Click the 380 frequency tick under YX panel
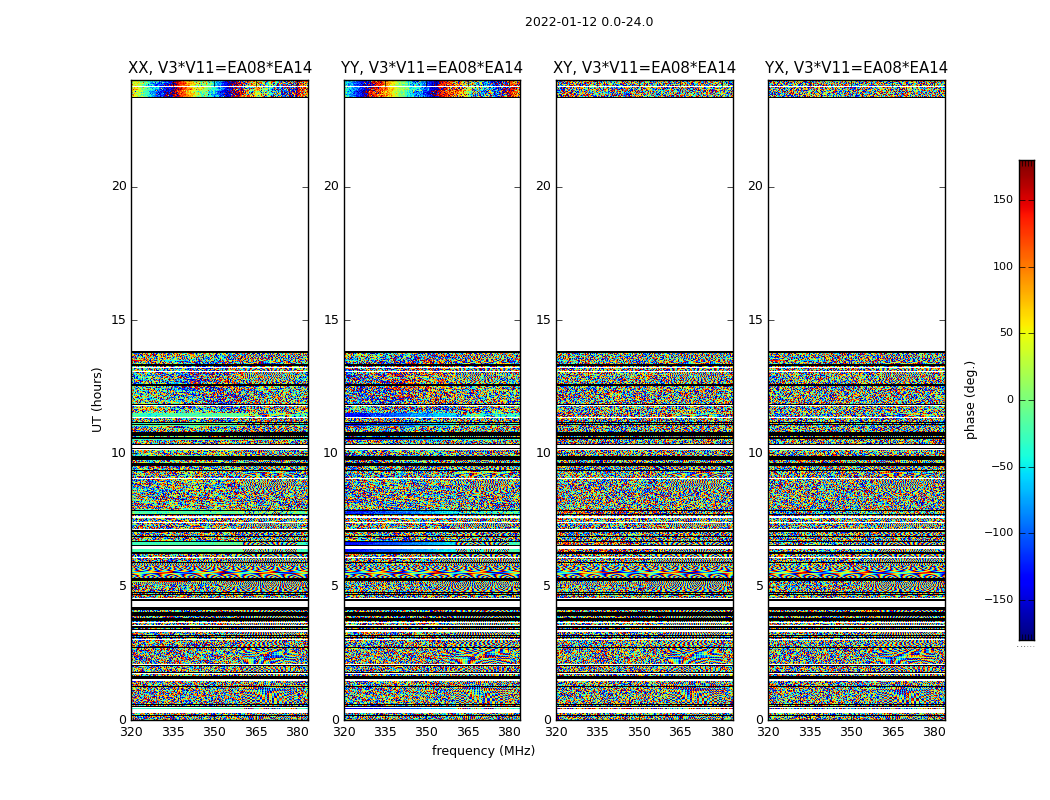 934,732
